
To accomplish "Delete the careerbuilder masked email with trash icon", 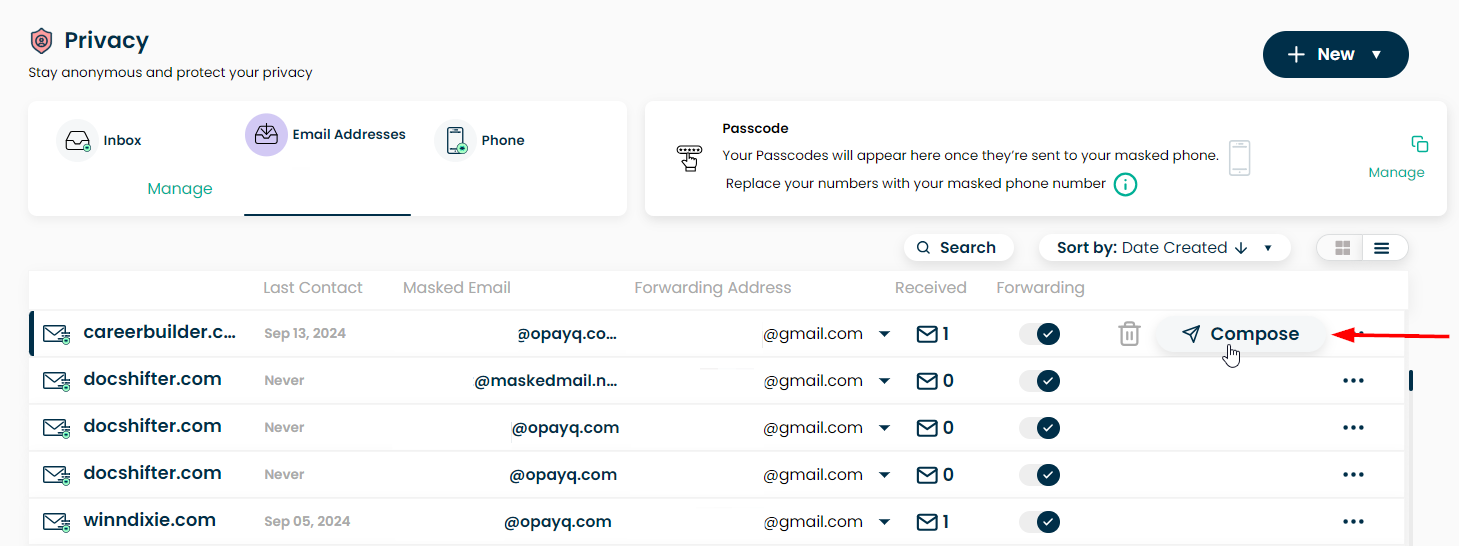I will click(1129, 334).
